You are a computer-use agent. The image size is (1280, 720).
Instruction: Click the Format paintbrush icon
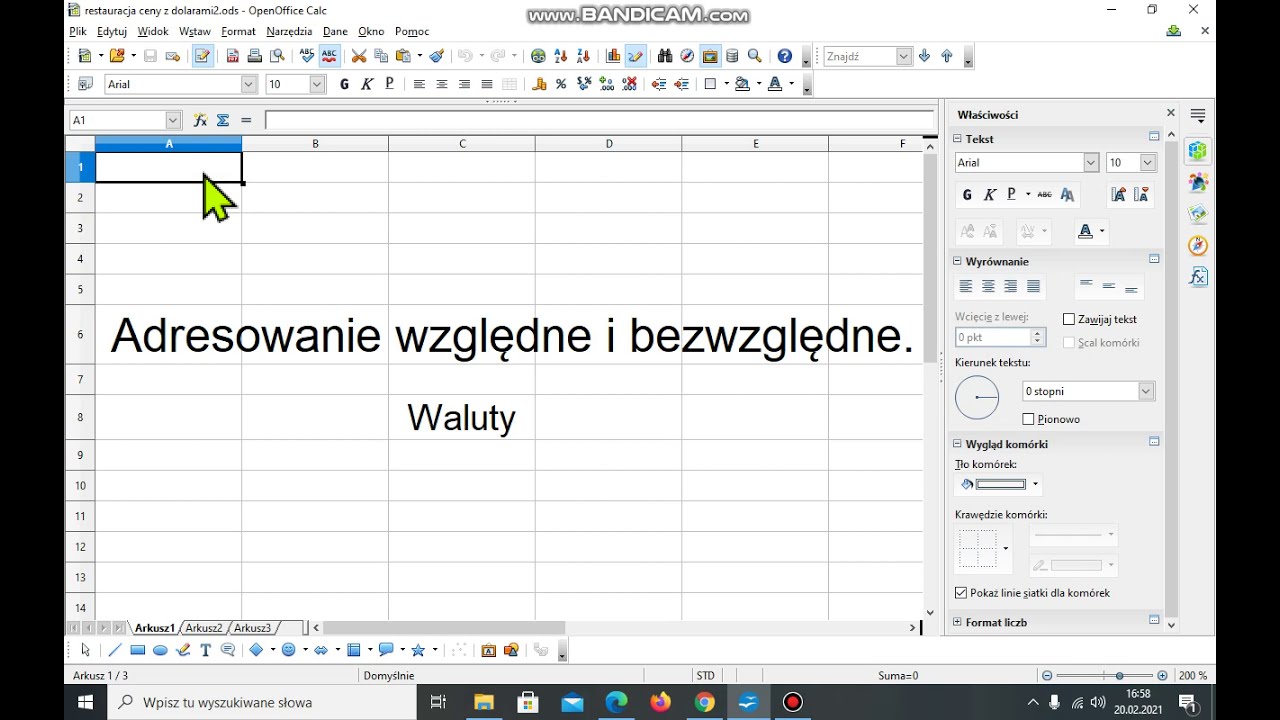click(x=437, y=56)
